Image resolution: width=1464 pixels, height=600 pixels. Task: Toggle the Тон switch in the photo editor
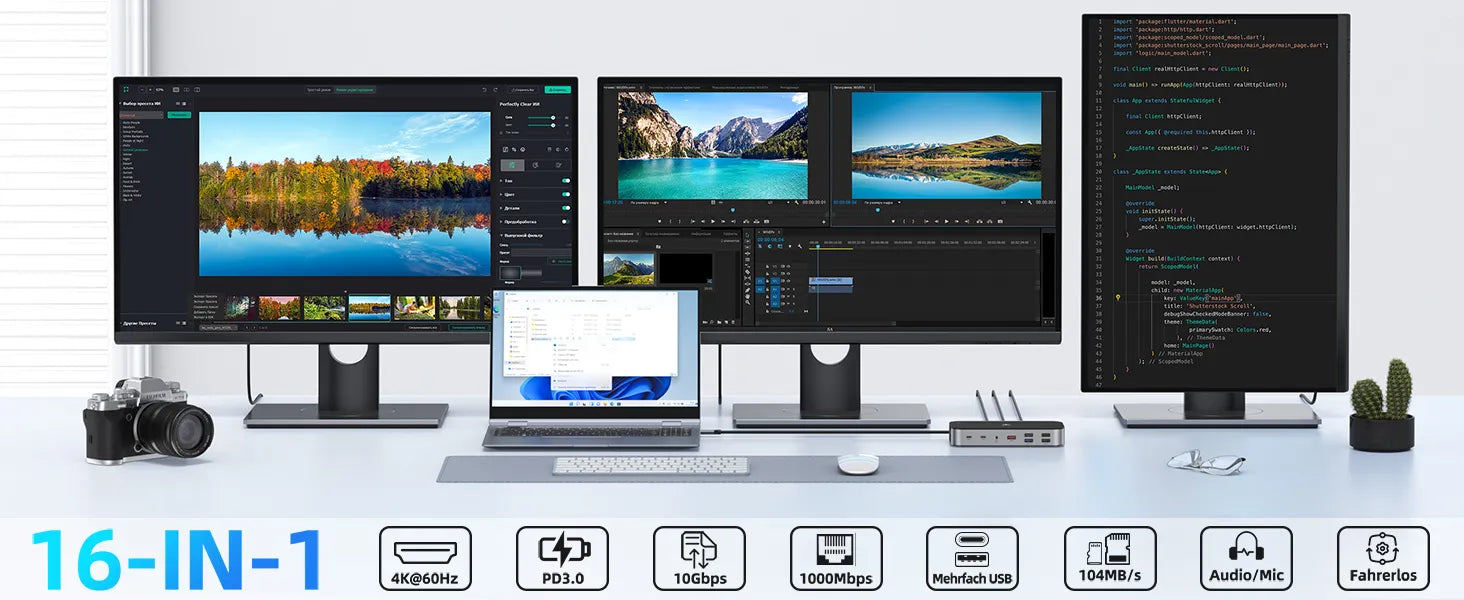tap(565, 181)
